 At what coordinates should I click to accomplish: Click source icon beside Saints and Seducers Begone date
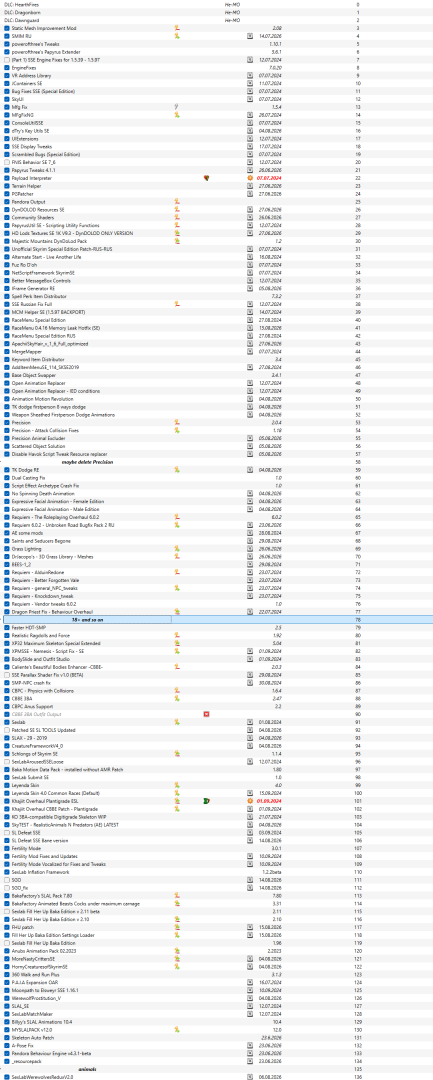tap(250, 541)
